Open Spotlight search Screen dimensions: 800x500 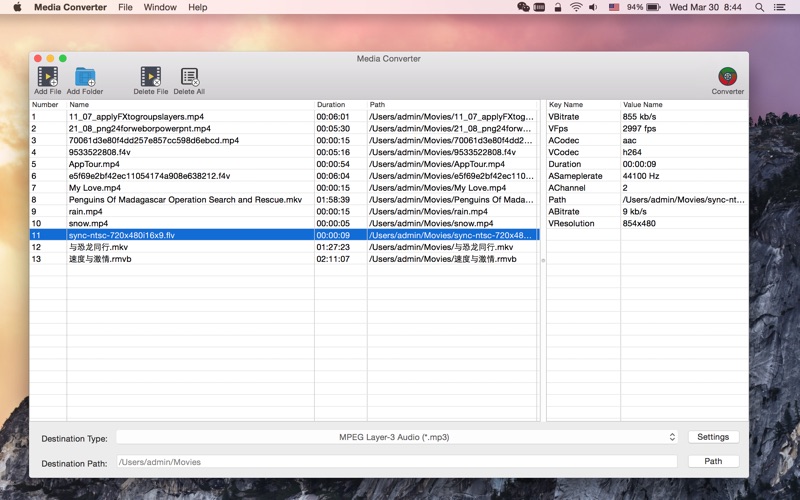coord(760,7)
